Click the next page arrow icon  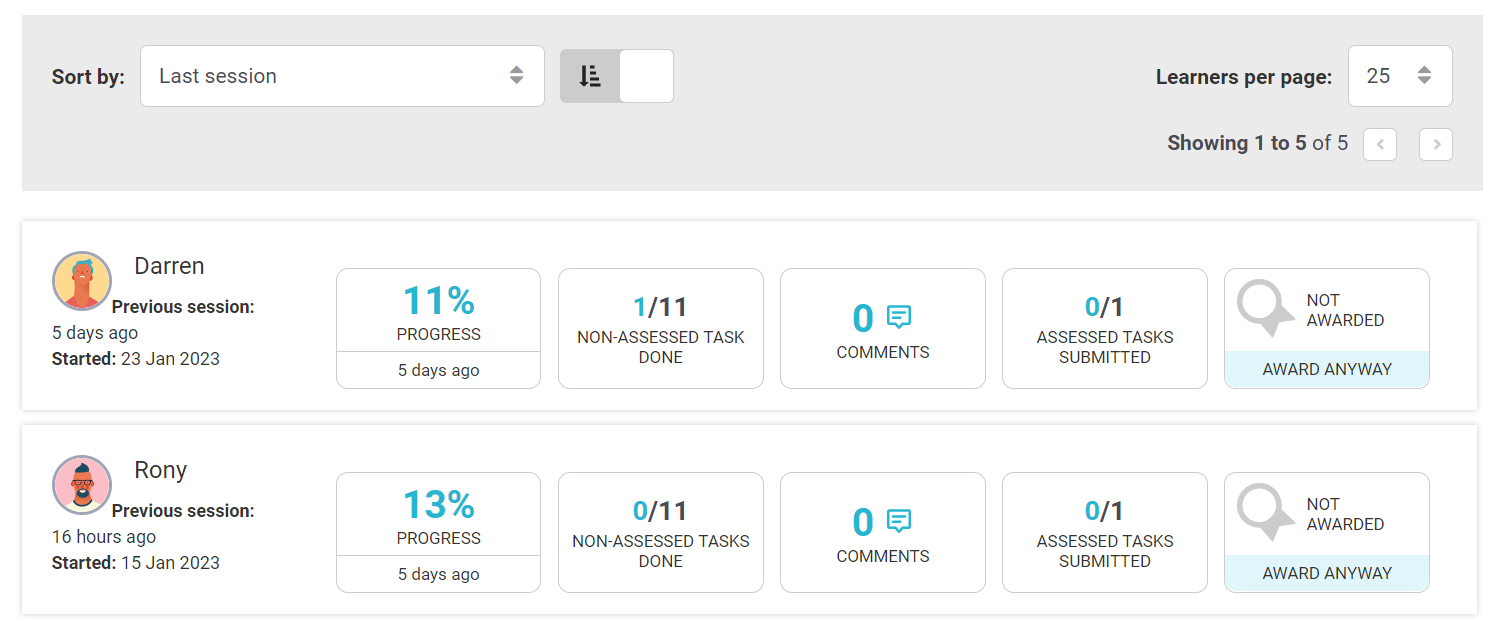click(1435, 144)
